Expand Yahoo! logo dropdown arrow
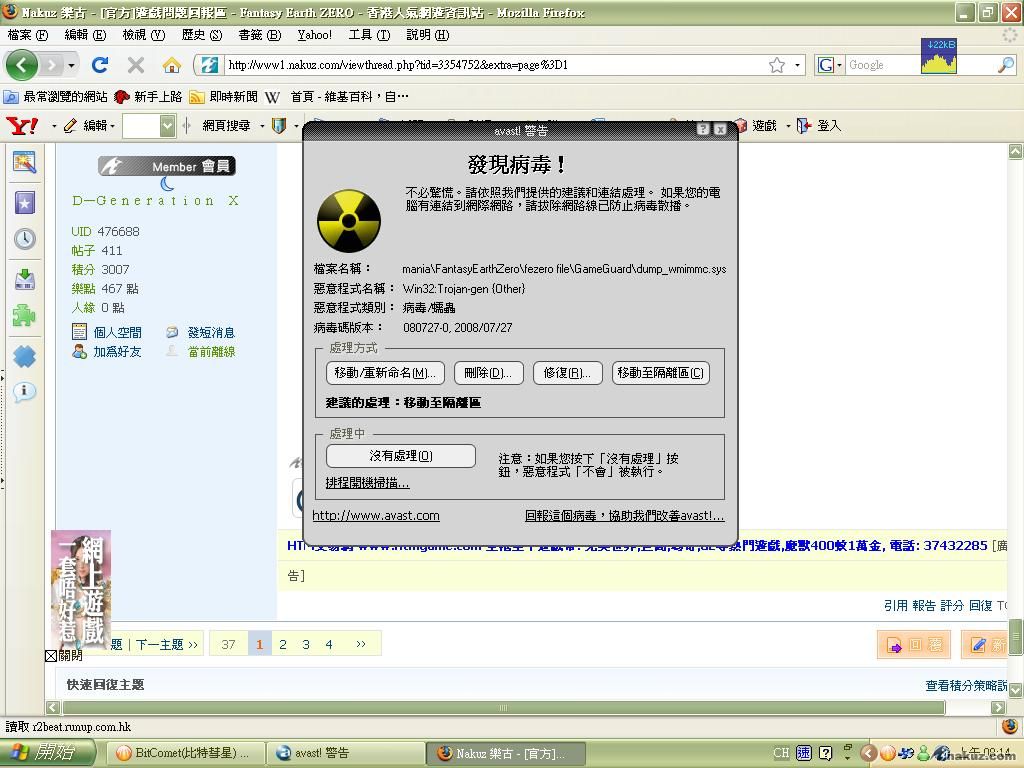The image size is (1024, 768). click(54, 125)
